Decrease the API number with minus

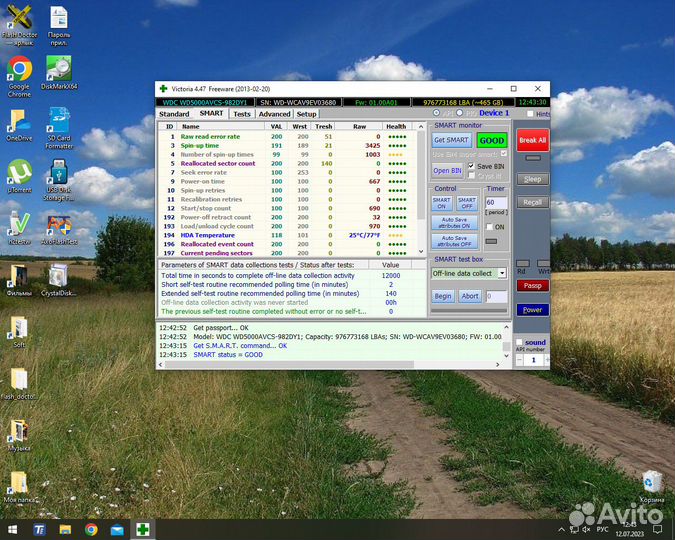coord(520,360)
